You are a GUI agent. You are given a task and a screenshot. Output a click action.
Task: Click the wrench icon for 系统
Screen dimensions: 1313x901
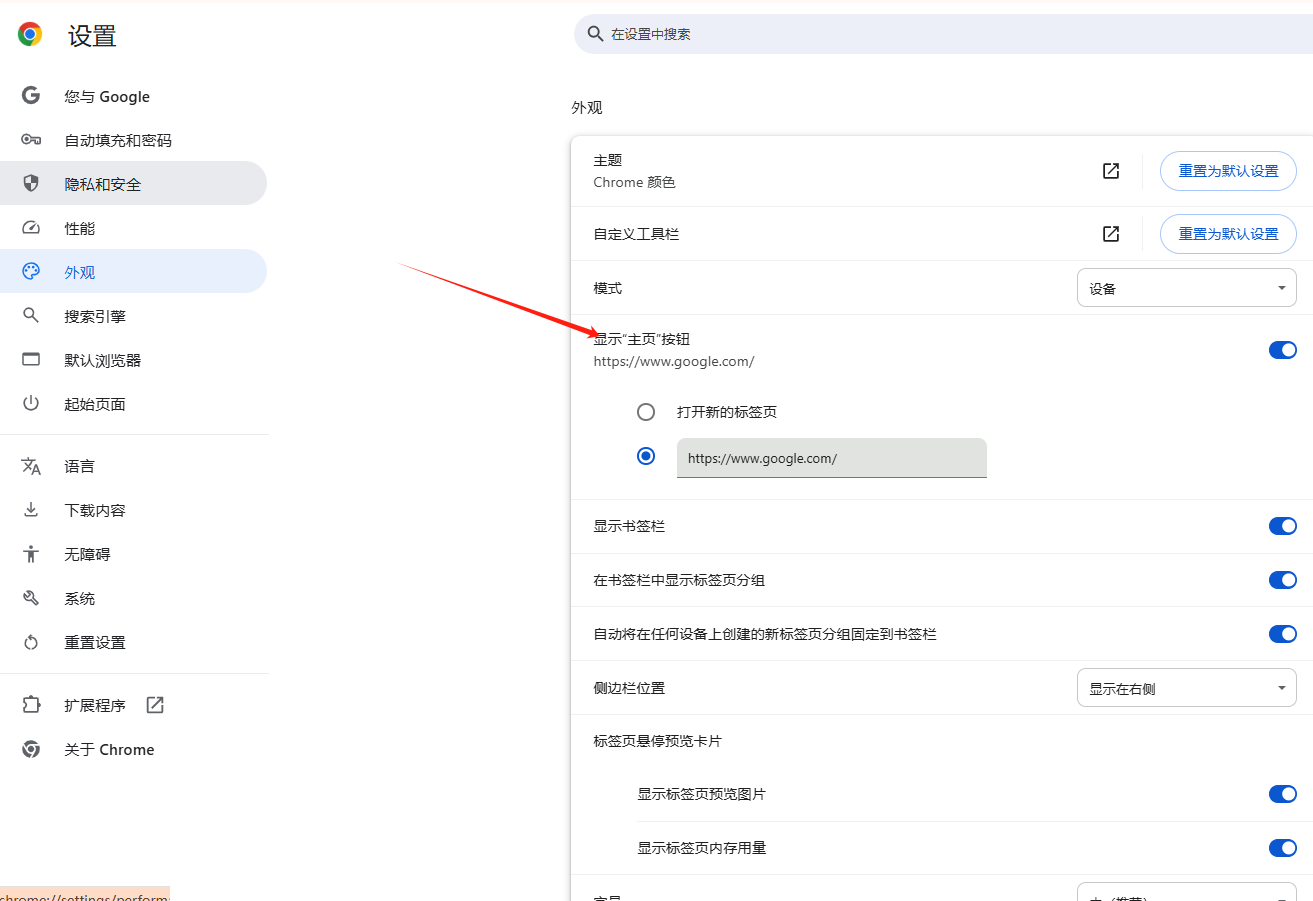coord(31,598)
